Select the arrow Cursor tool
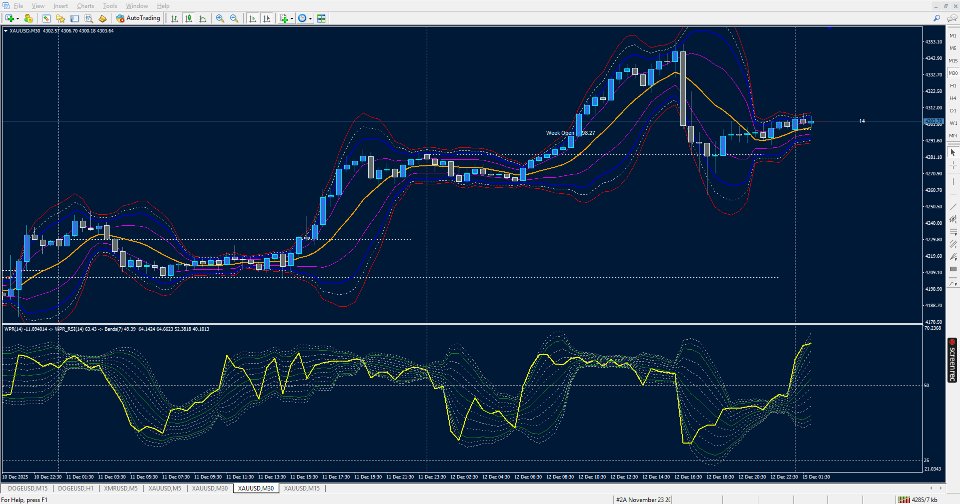 (x=953, y=152)
